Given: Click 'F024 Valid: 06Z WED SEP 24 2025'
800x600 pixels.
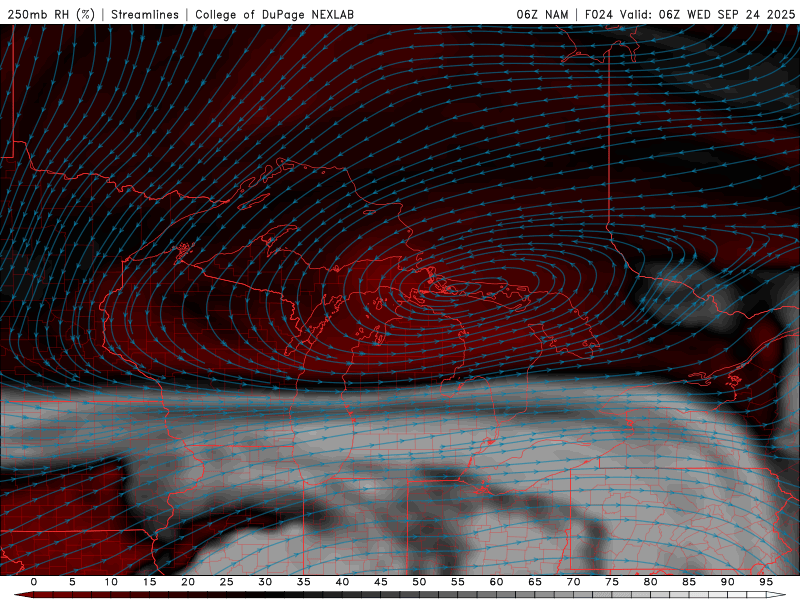Looking at the screenshot, I should click(690, 14).
